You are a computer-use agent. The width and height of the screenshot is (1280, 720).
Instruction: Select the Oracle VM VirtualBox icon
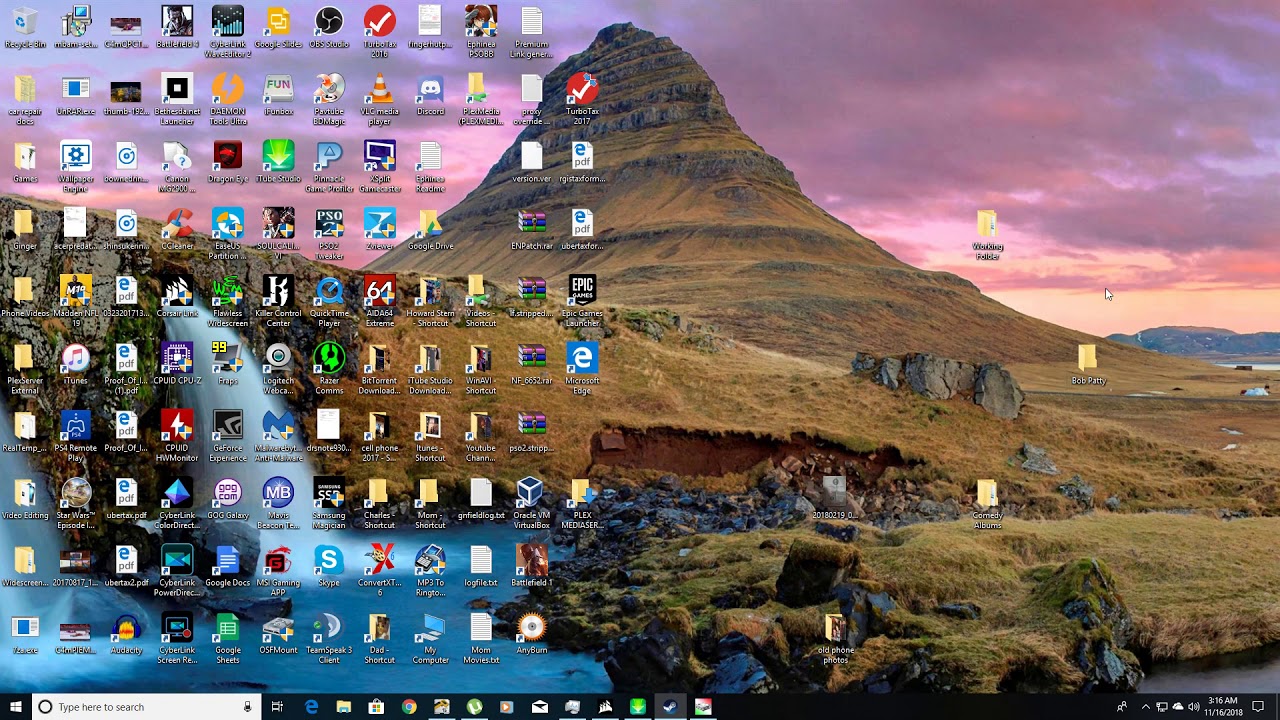click(531, 502)
